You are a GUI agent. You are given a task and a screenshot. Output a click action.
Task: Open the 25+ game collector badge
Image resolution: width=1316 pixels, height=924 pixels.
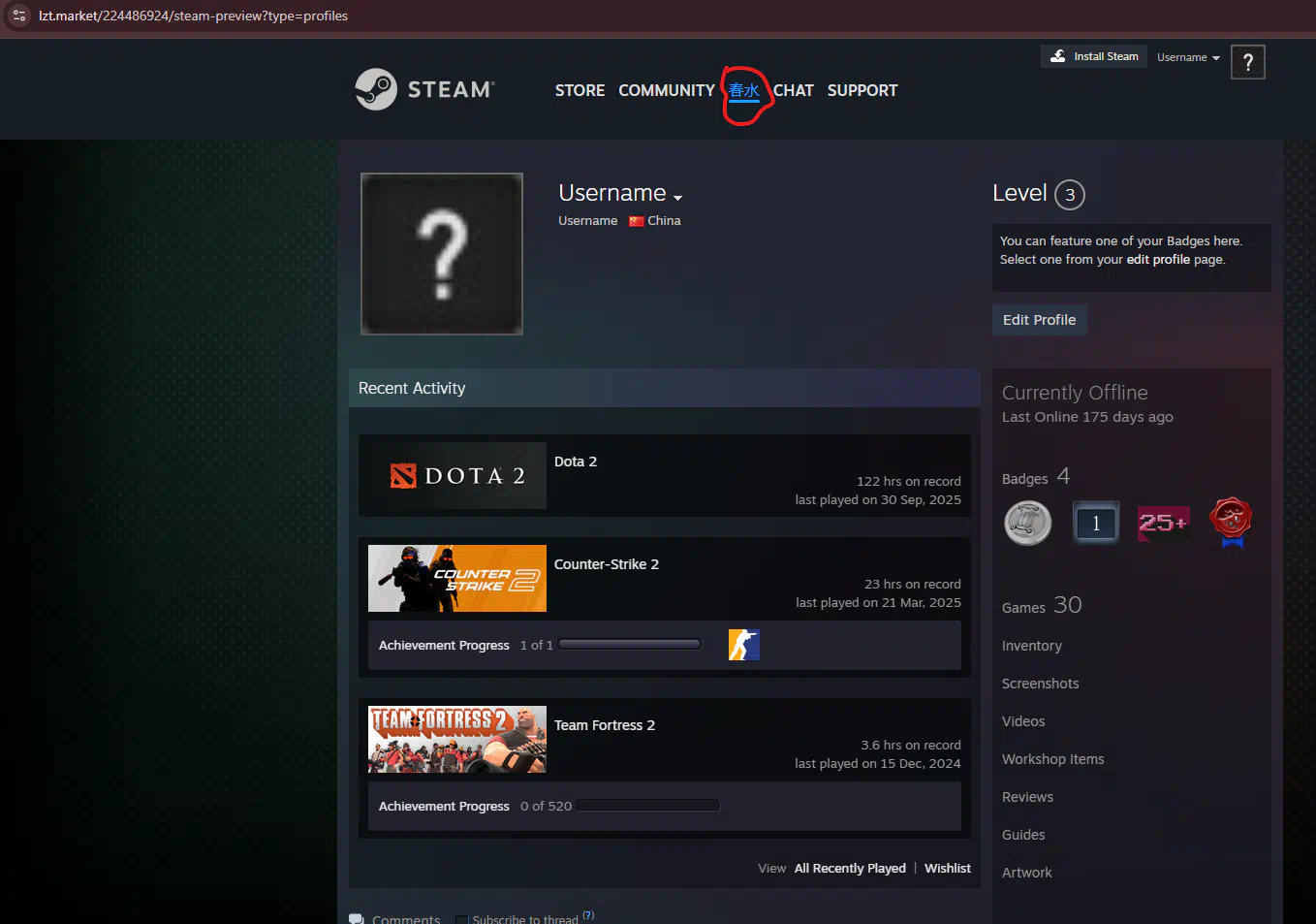1163,523
